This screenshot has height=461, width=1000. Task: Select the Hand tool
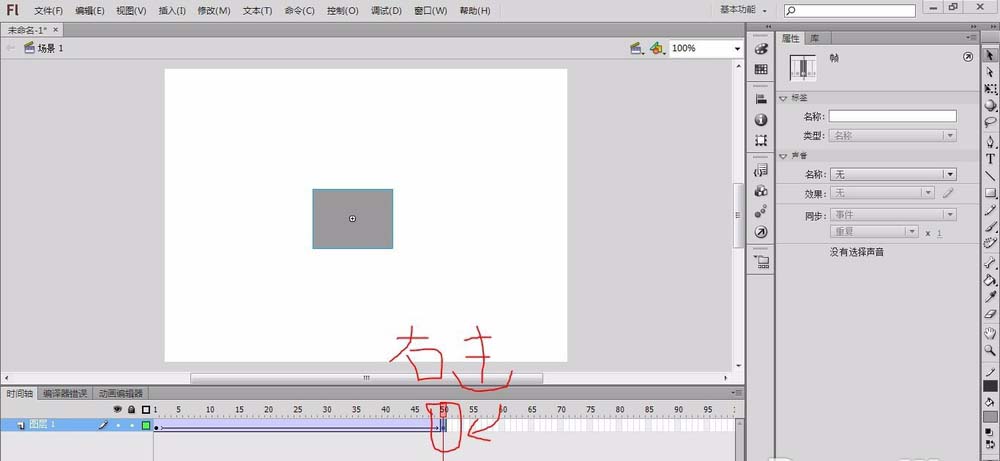[990, 332]
